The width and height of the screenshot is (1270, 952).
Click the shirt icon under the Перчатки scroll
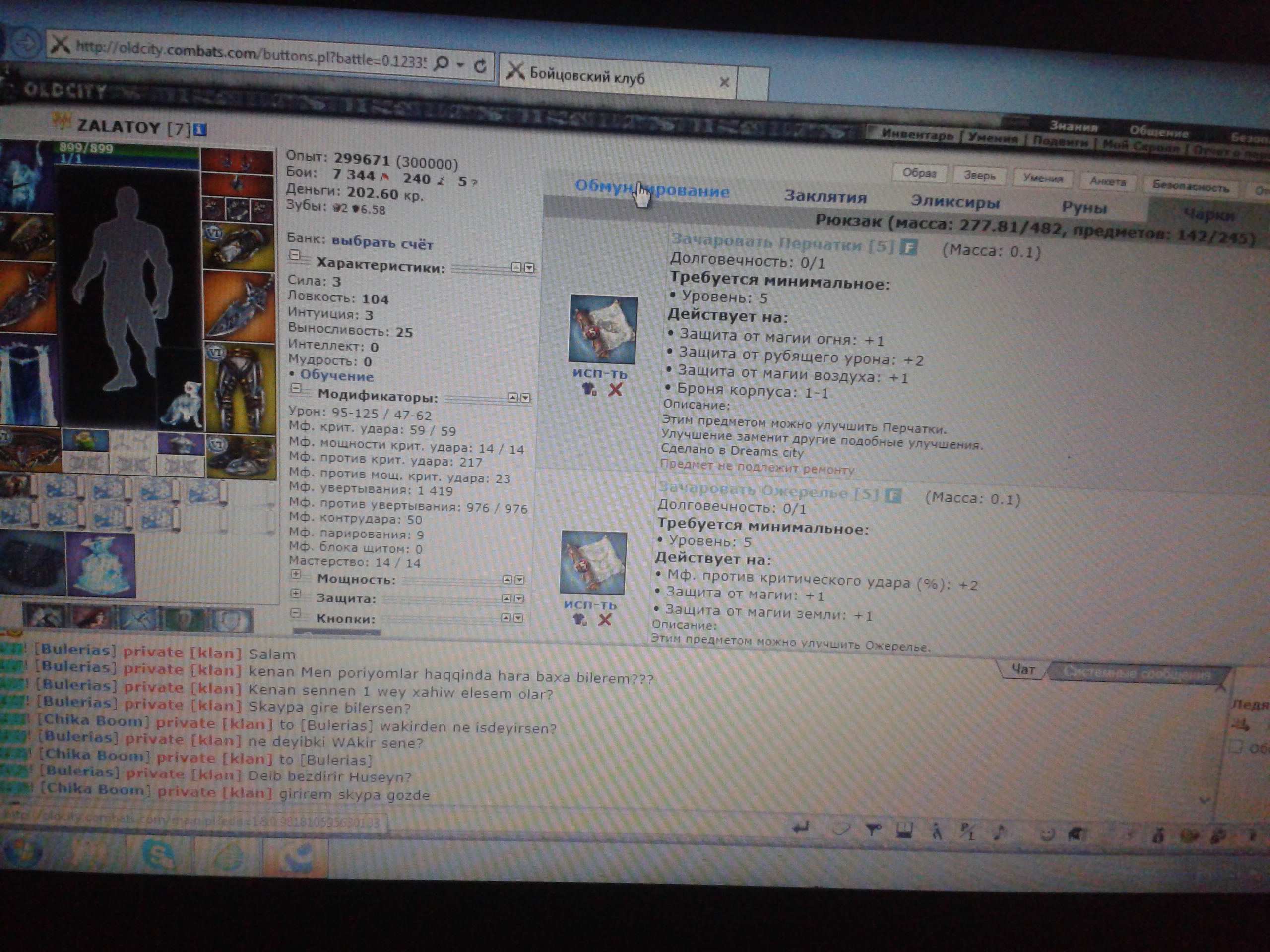click(x=589, y=389)
